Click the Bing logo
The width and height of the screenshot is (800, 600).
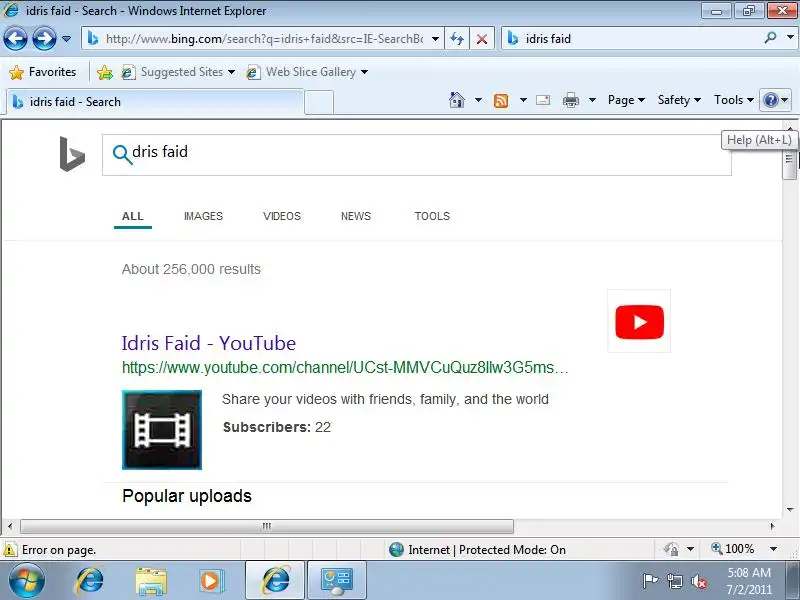[x=72, y=154]
